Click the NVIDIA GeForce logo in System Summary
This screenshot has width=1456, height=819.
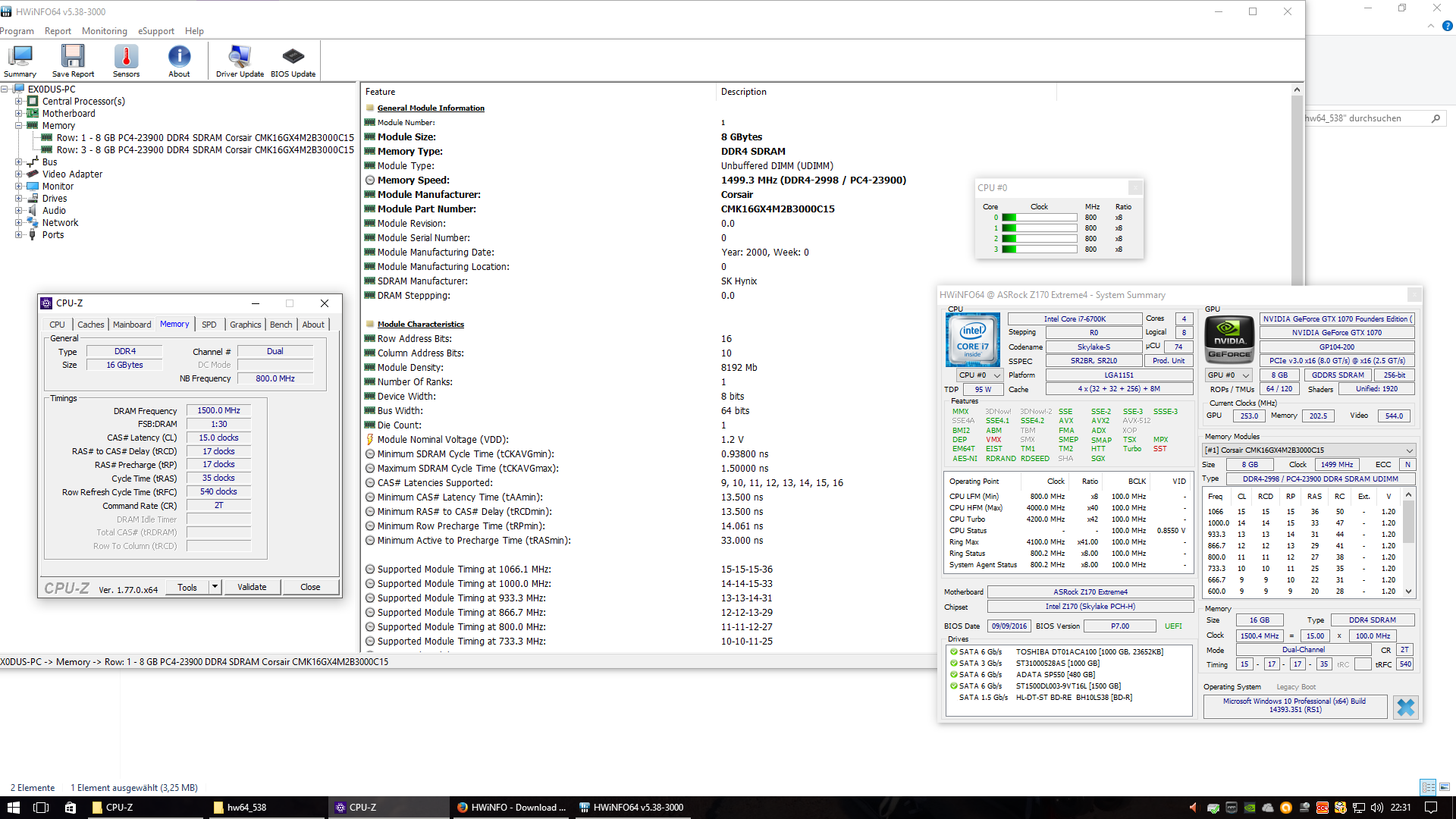(1229, 340)
